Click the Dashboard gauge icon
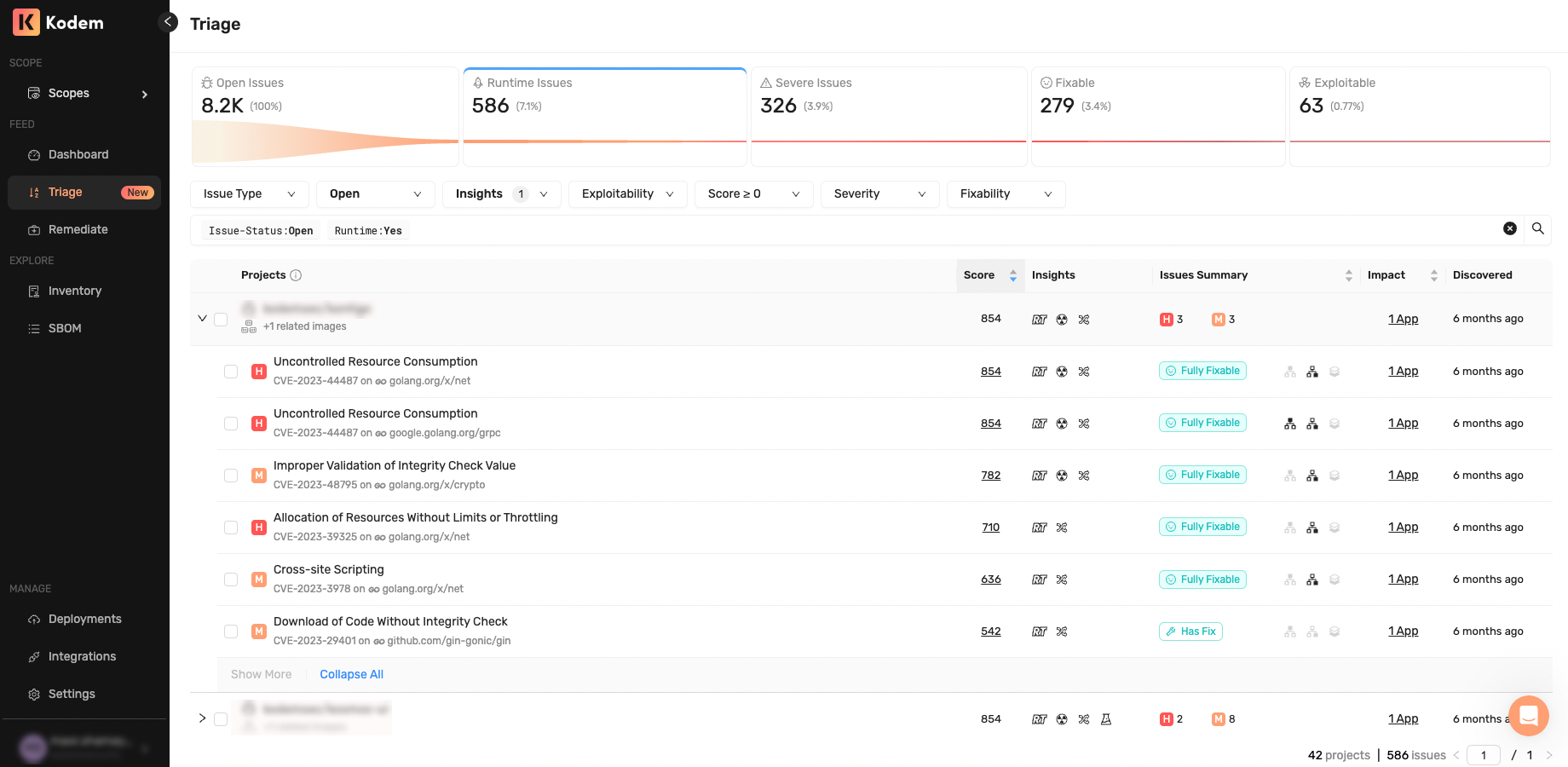The image size is (1568, 767). (x=34, y=155)
